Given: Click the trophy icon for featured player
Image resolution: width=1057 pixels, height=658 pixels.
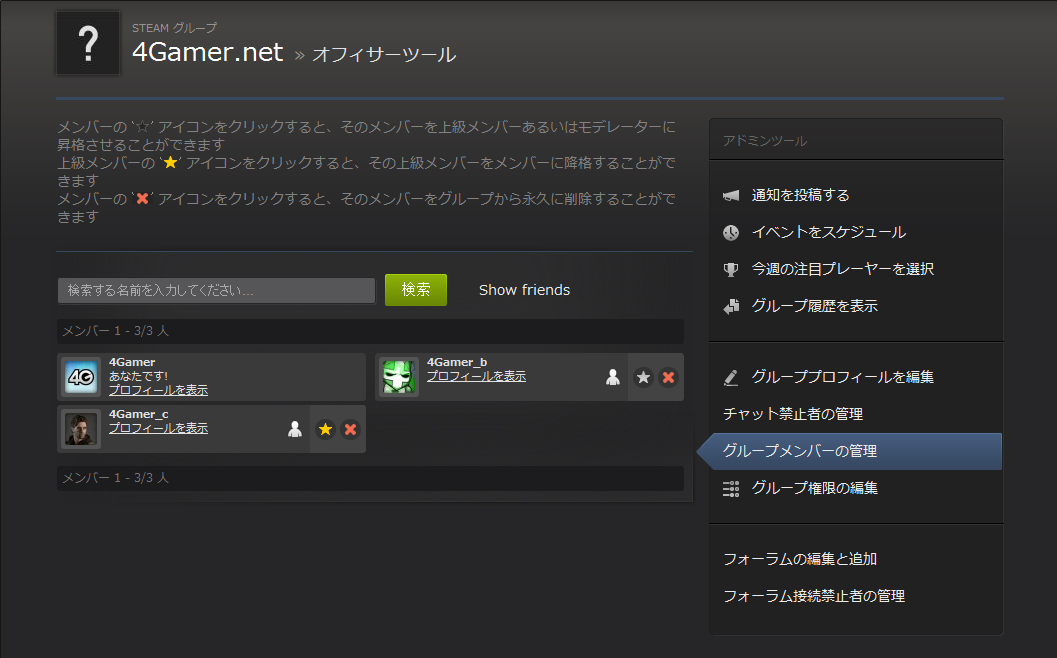Looking at the screenshot, I should coord(731,270).
